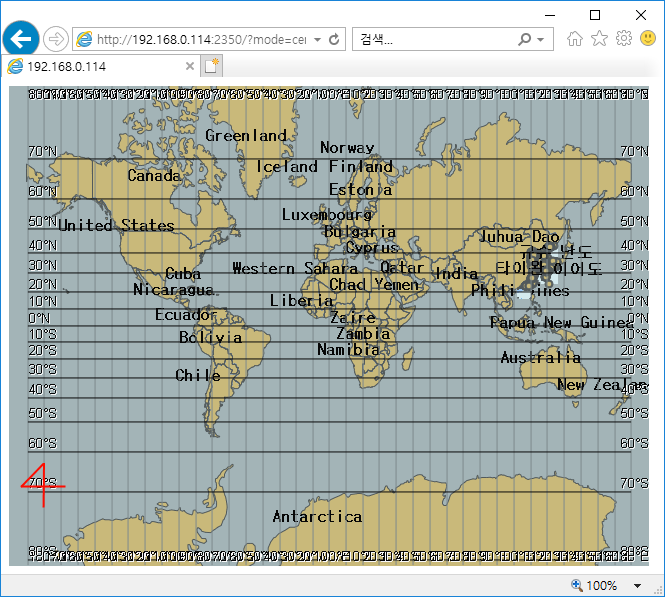Maximize the browser window
665x597 pixels.
[x=595, y=14]
